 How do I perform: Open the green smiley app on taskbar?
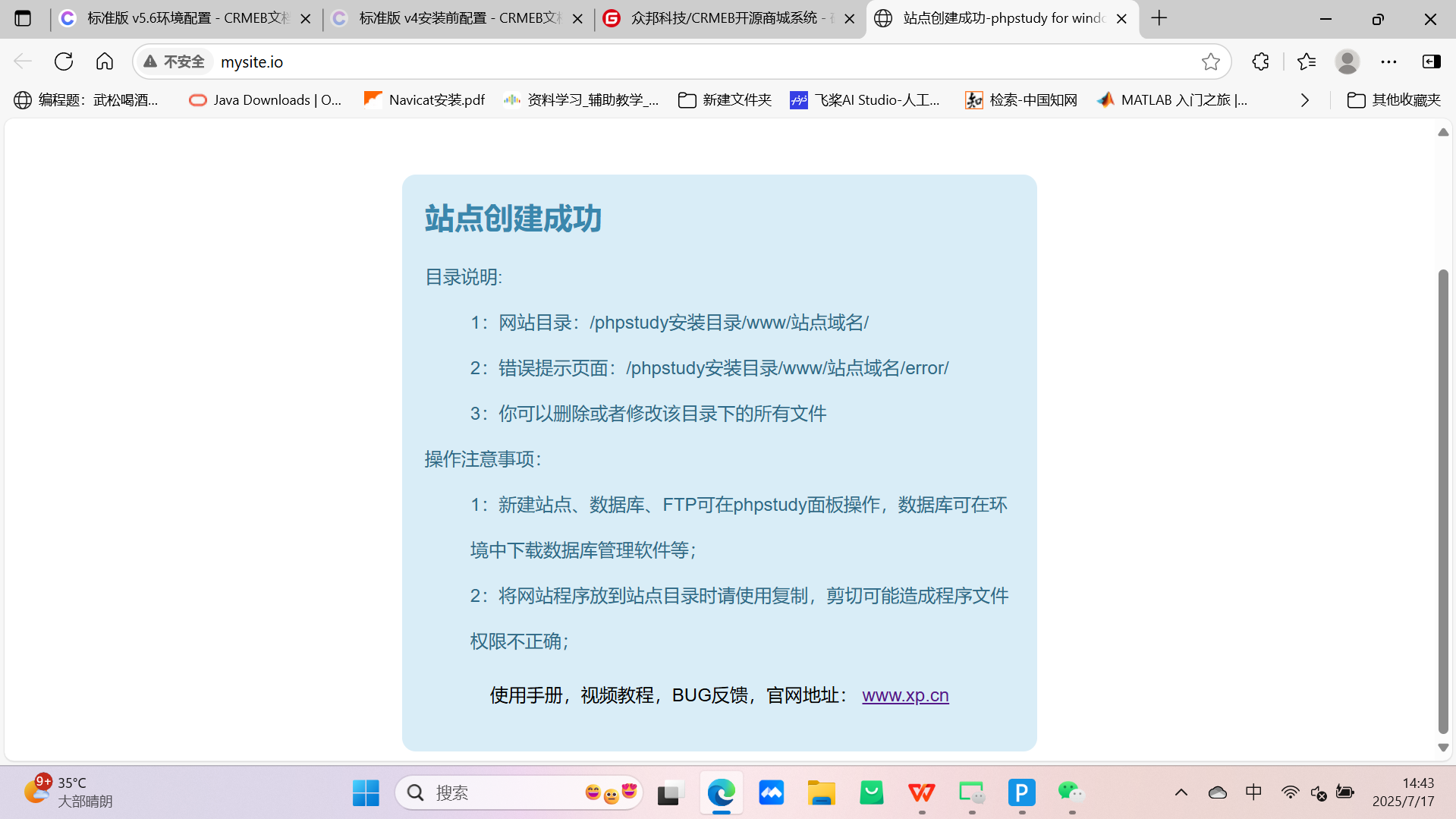(x=871, y=792)
